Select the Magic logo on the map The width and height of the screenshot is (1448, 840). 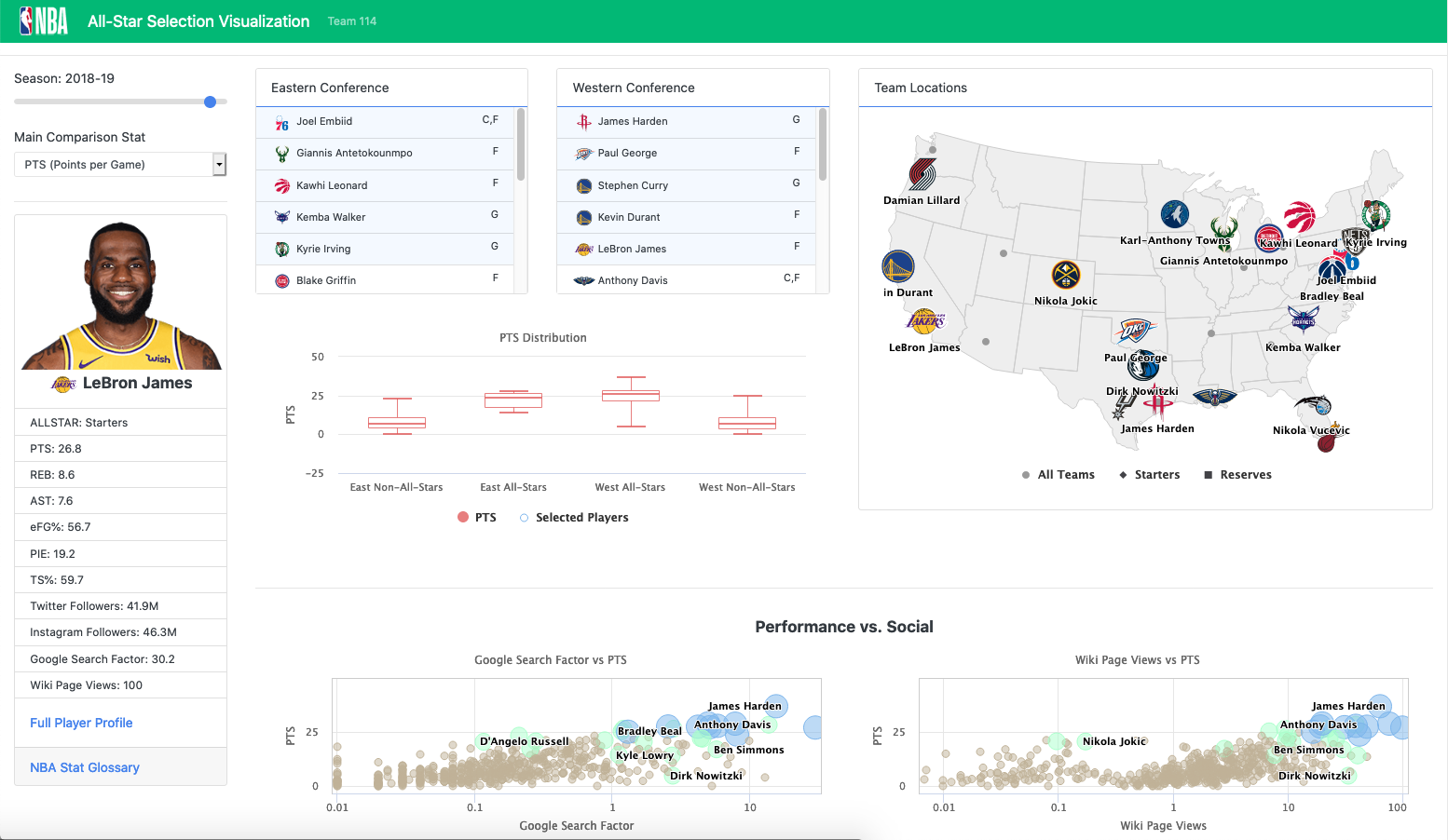click(1314, 406)
